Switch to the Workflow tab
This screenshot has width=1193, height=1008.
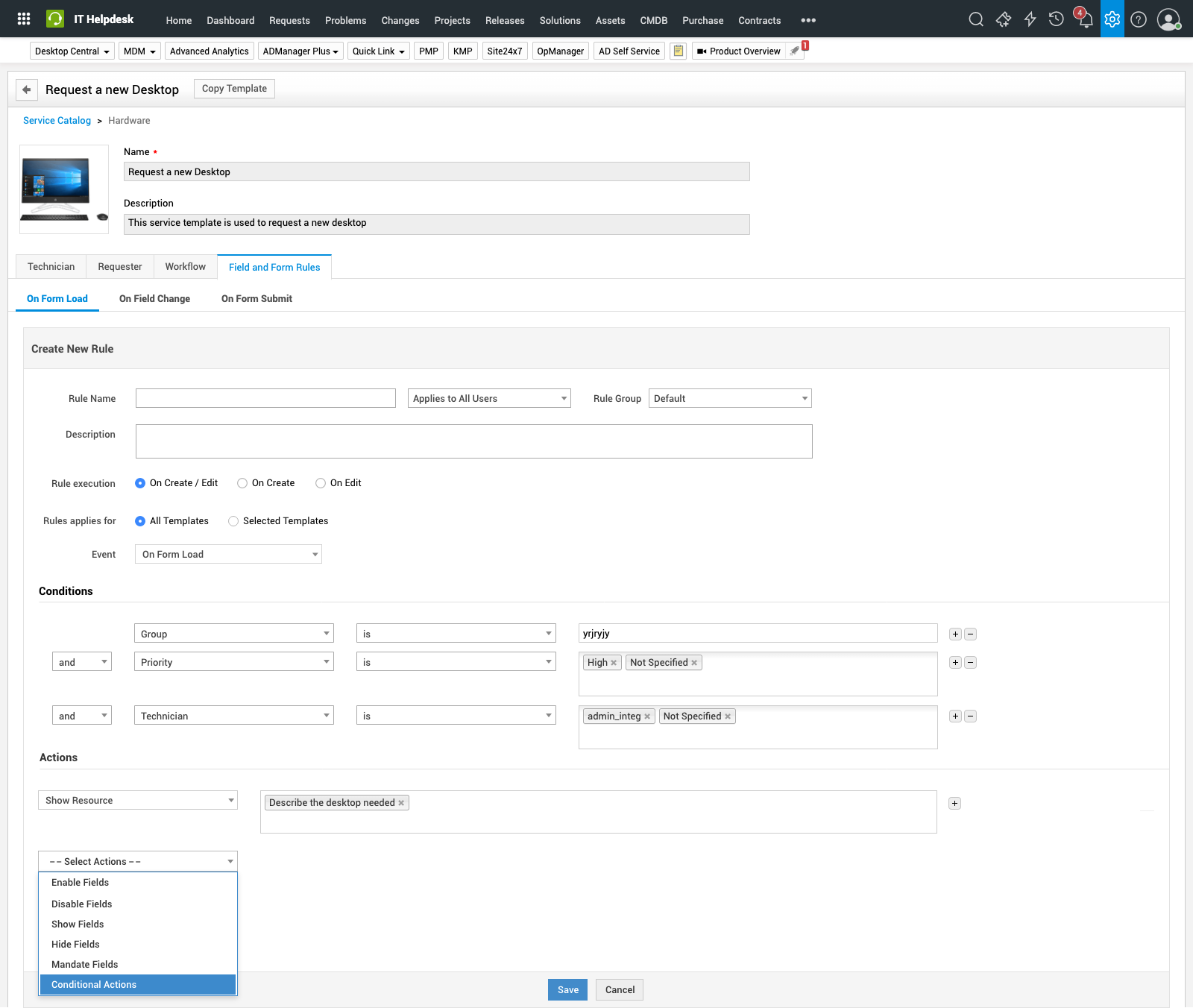click(x=185, y=266)
